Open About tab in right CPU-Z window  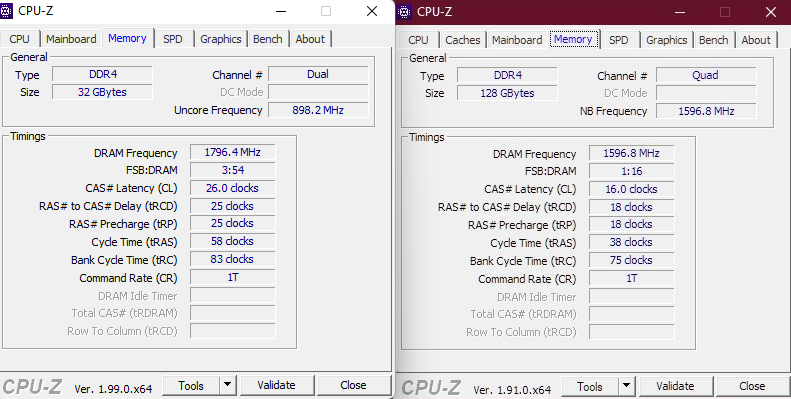click(x=756, y=40)
